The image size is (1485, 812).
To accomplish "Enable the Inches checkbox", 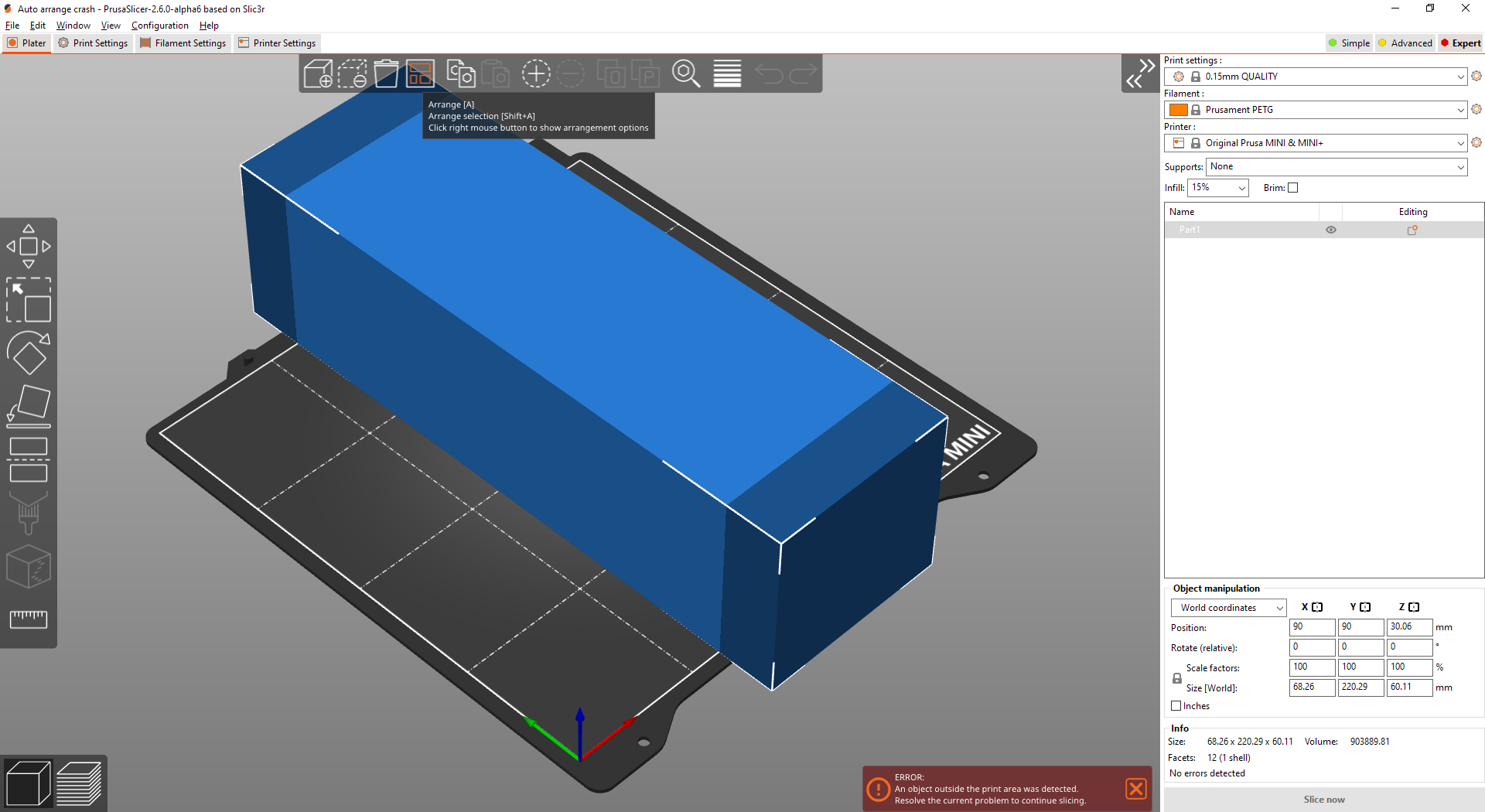I will tap(1176, 706).
